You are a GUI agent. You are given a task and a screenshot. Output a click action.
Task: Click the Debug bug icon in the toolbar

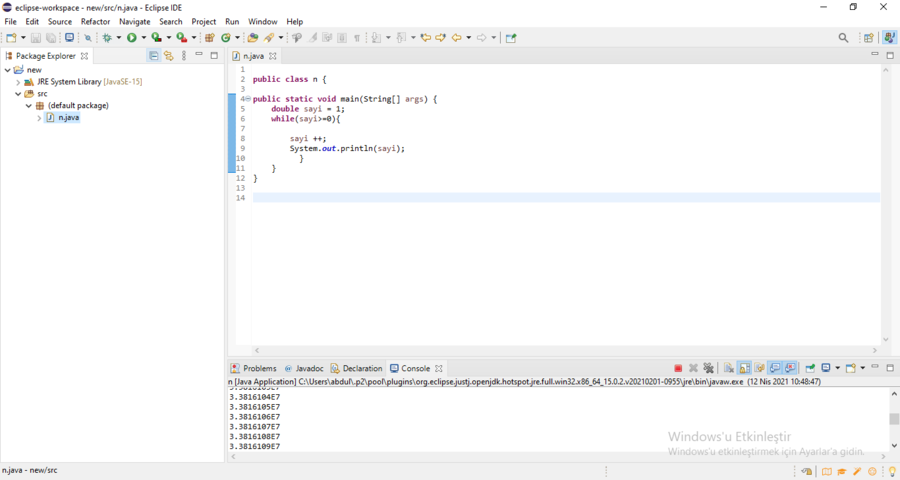107,38
